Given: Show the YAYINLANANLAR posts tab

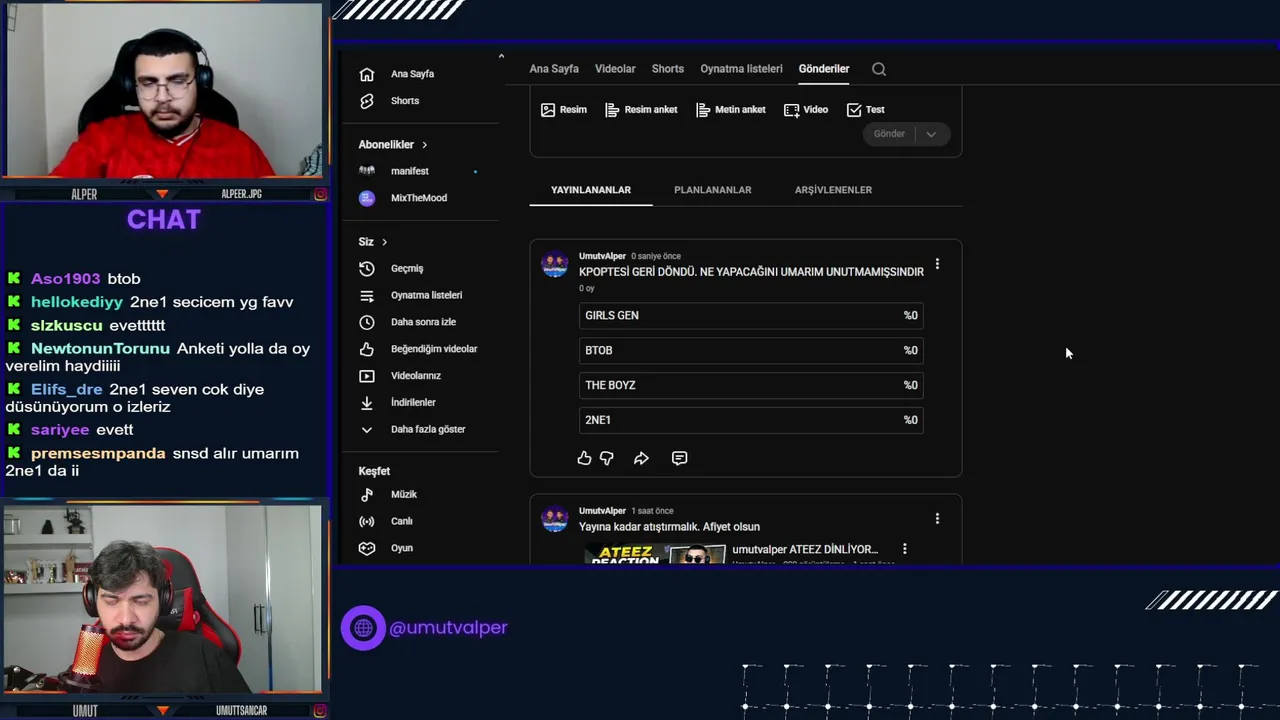Looking at the screenshot, I should pyautogui.click(x=591, y=190).
